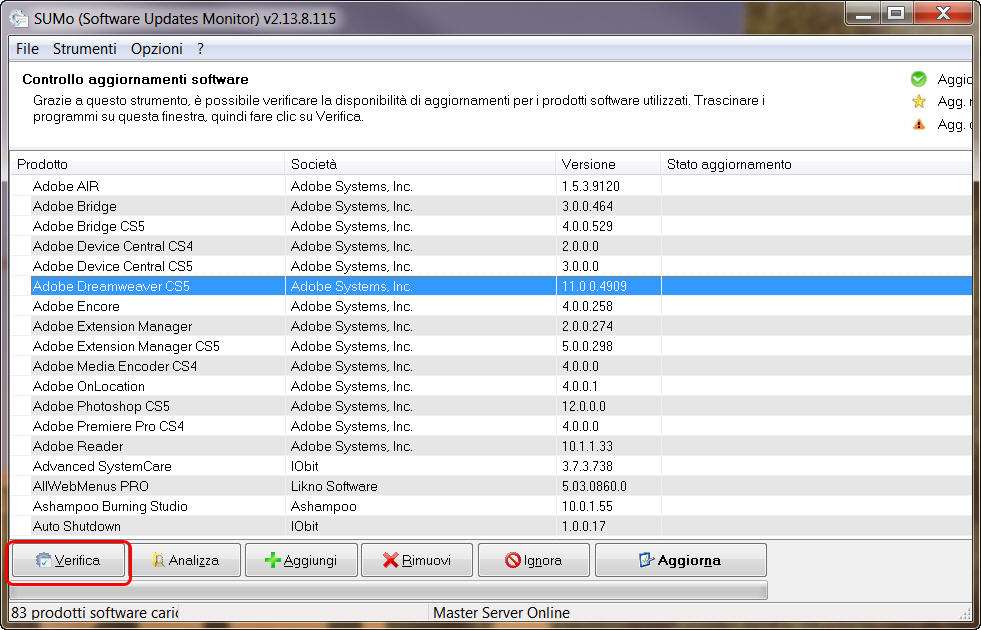
Task: Click the red X Rimuovi button
Action: [x=416, y=561]
